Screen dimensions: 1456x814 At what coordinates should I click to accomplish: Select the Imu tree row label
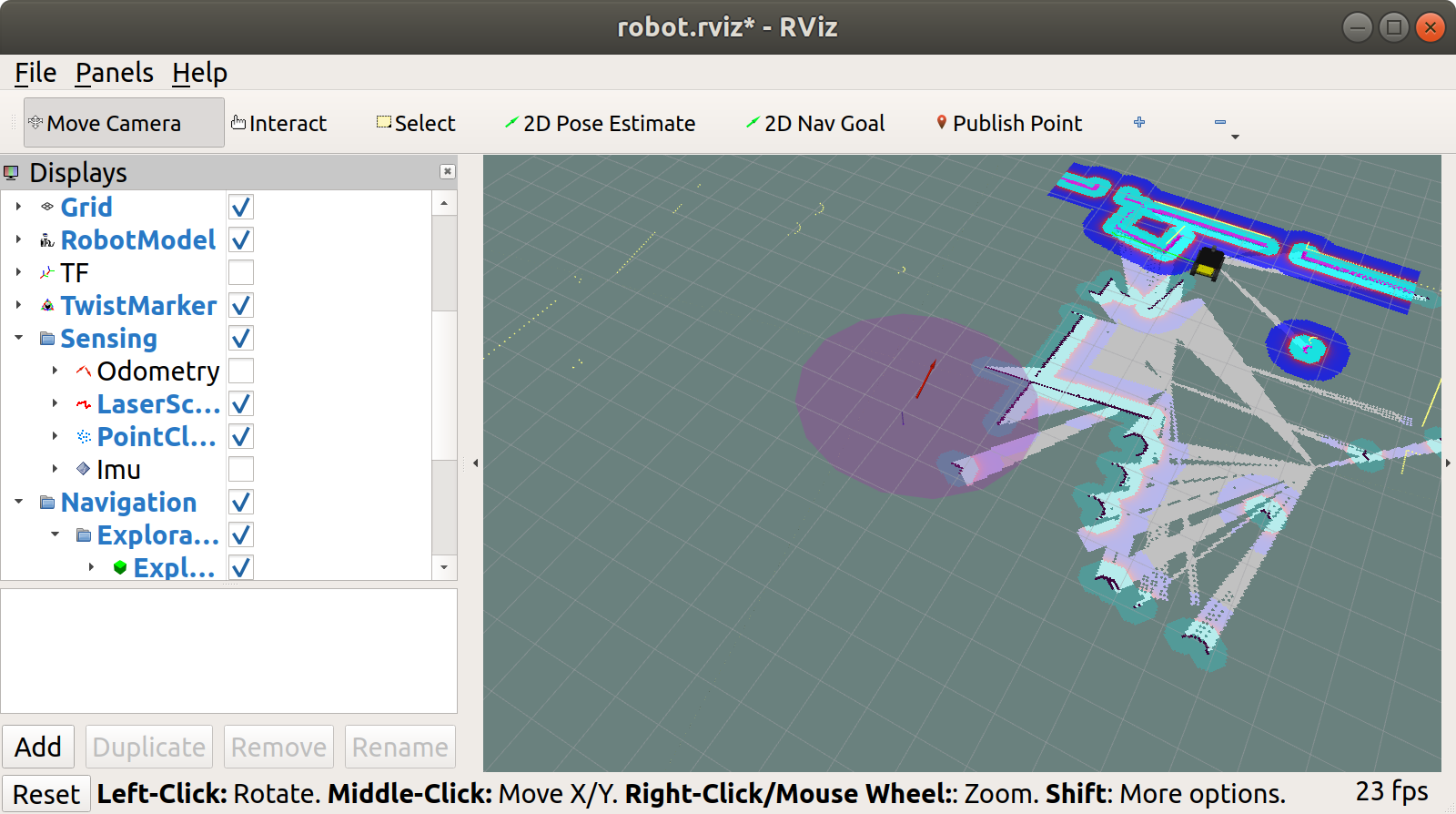118,470
